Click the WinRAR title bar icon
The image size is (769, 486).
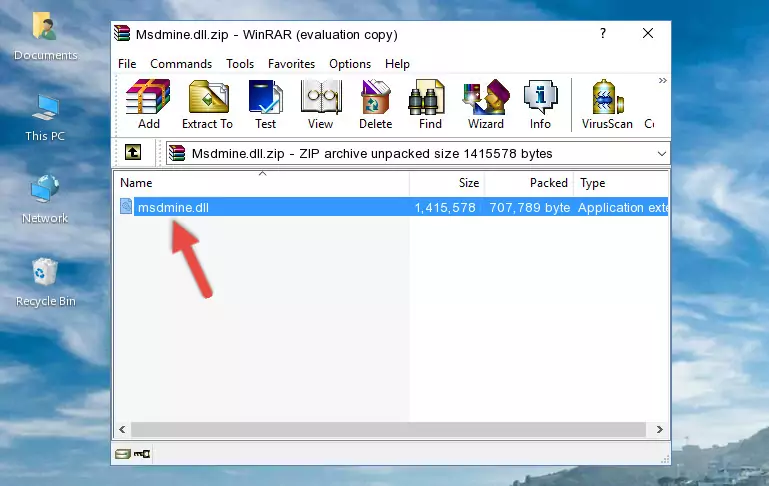click(122, 33)
